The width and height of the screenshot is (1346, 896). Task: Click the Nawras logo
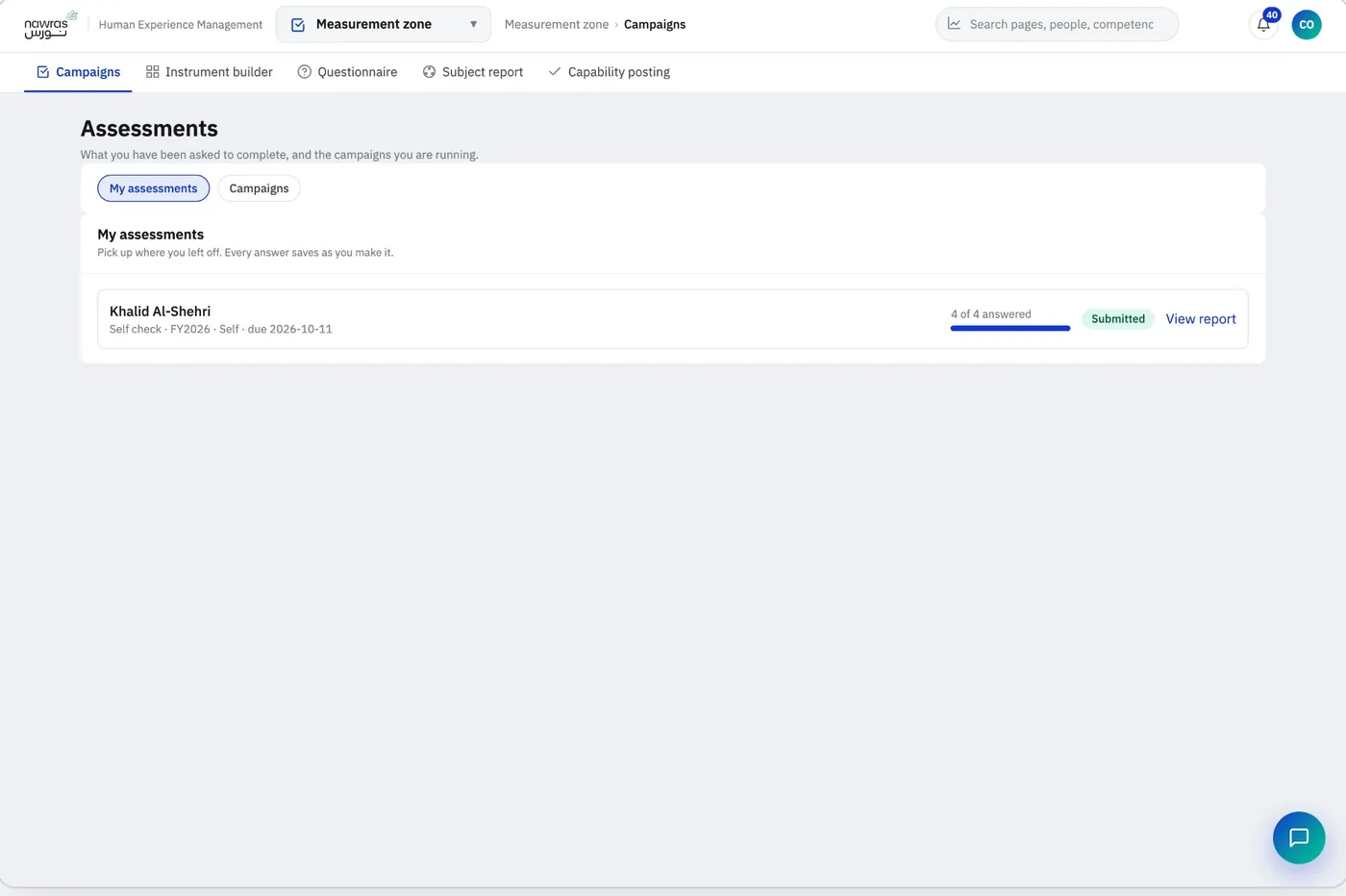(50, 25)
